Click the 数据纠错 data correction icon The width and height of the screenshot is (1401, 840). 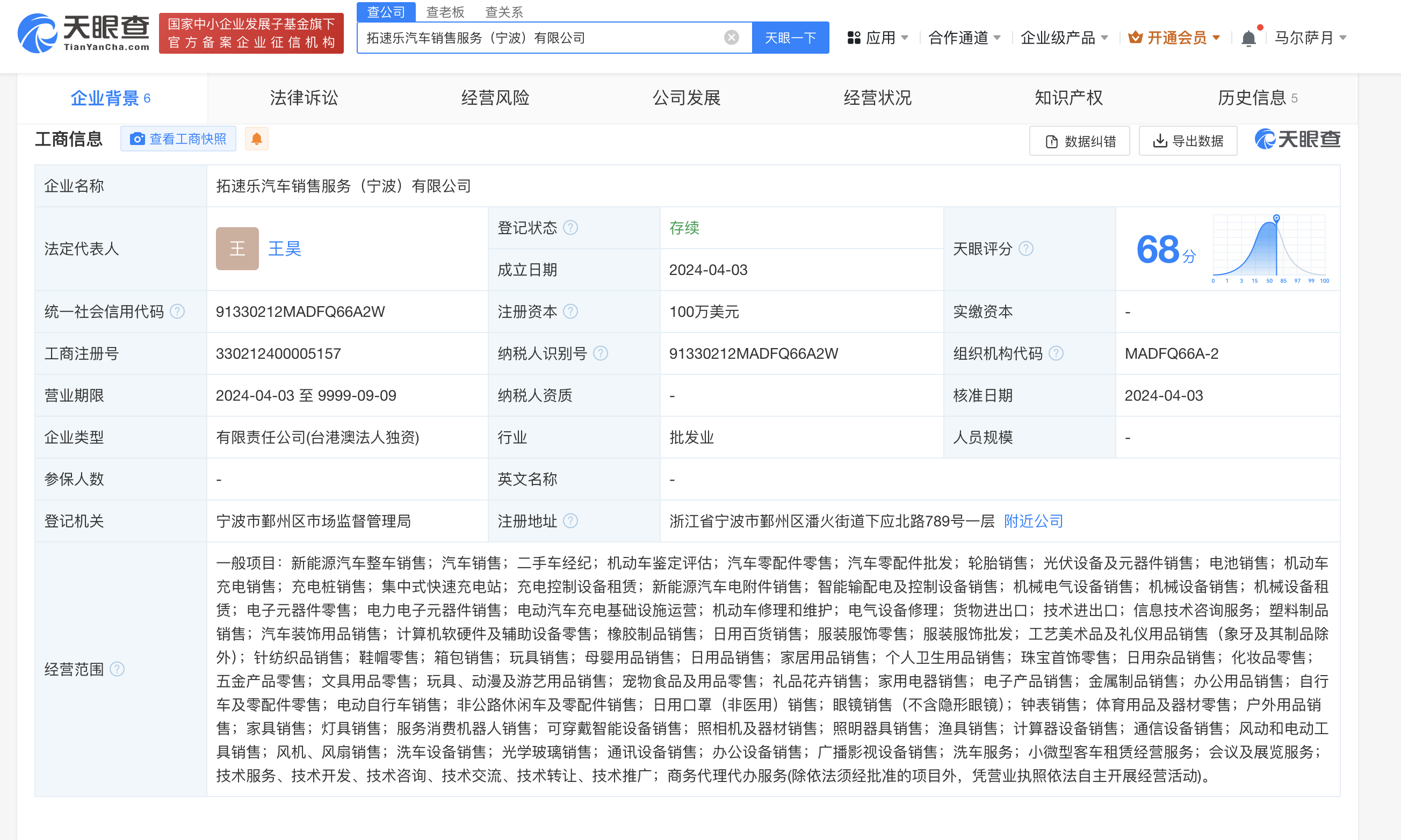tap(1053, 140)
